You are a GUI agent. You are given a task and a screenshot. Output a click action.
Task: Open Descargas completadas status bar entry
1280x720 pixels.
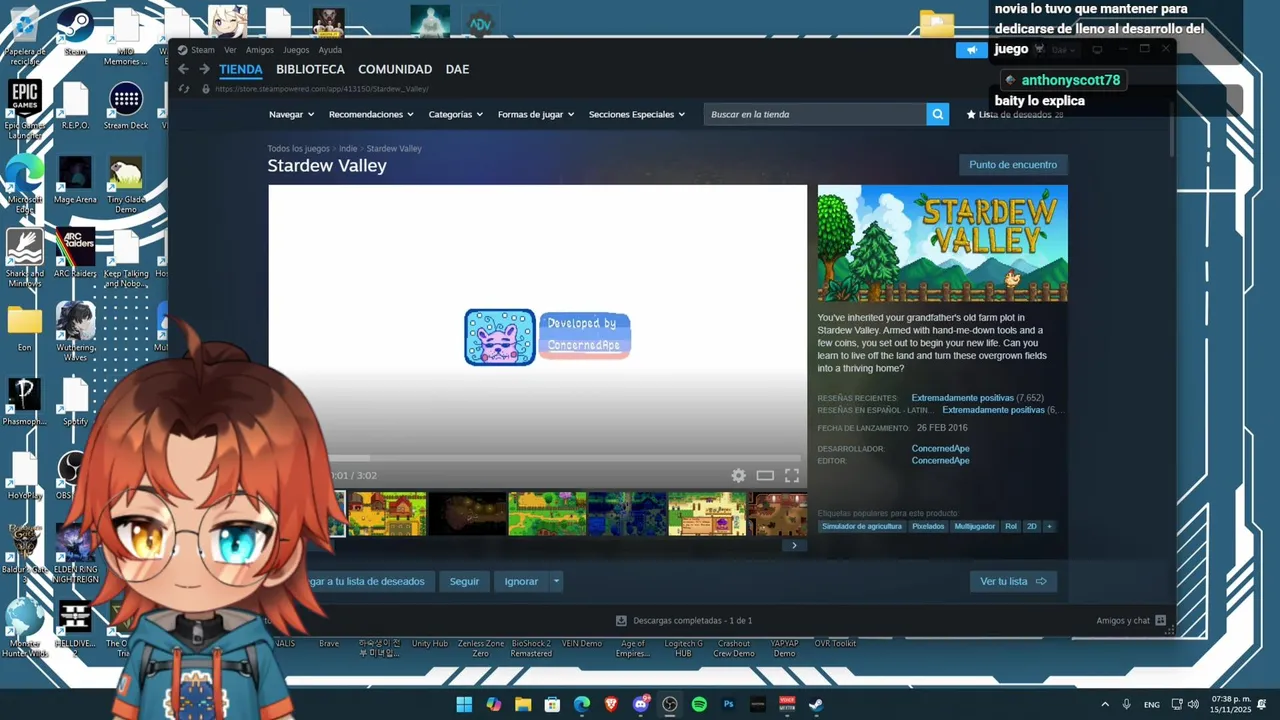(x=684, y=621)
